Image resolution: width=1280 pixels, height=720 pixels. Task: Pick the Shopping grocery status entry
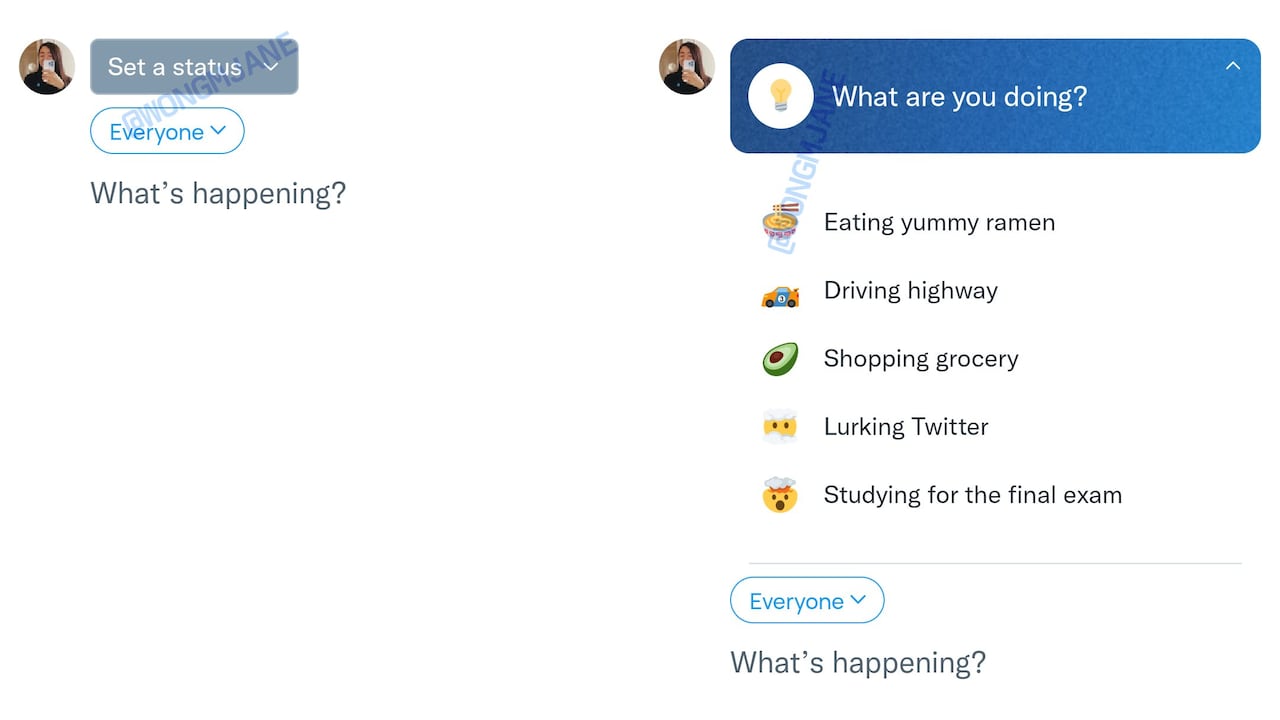(921, 358)
